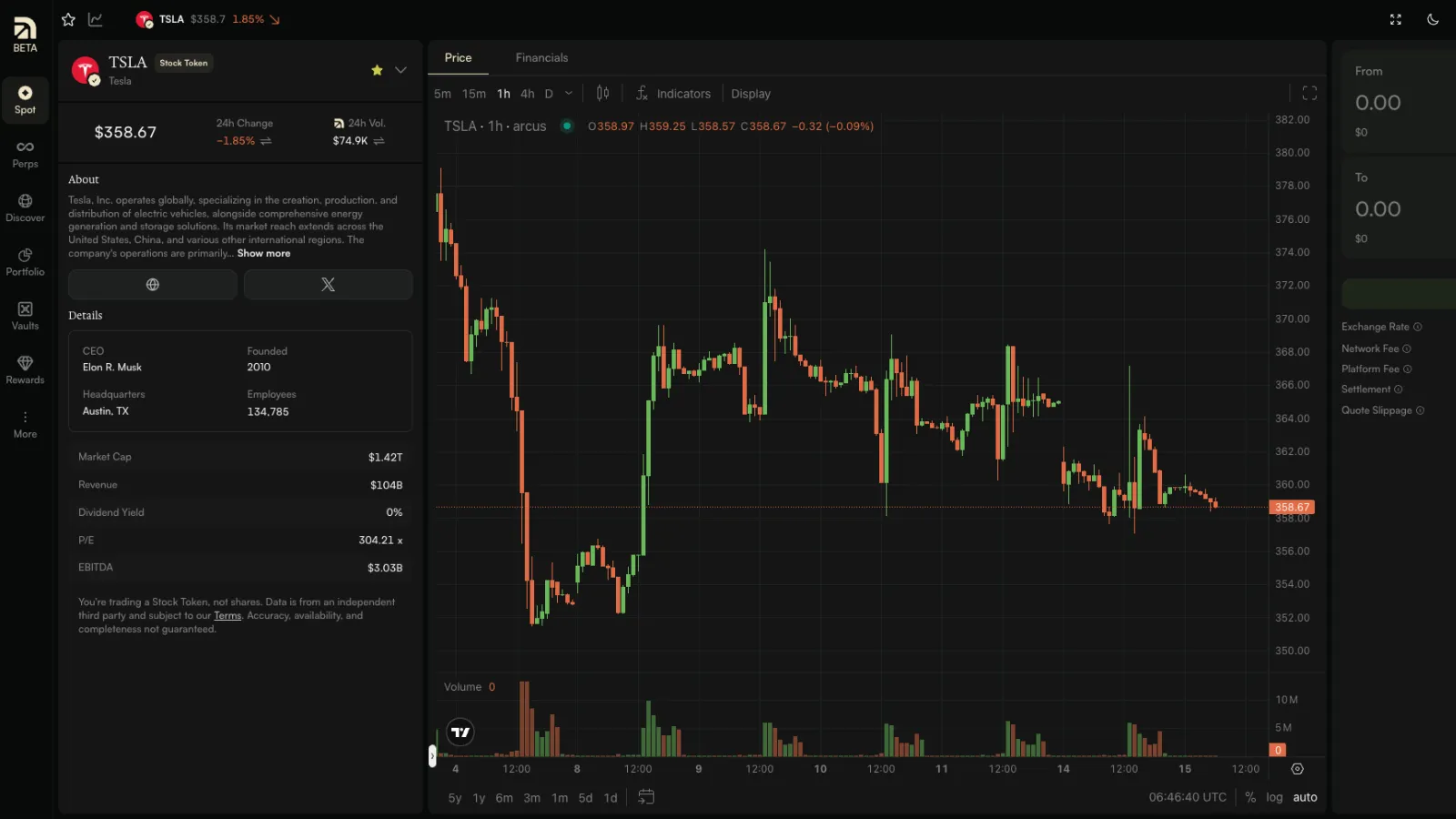Set chart range to 1m

tap(560, 798)
